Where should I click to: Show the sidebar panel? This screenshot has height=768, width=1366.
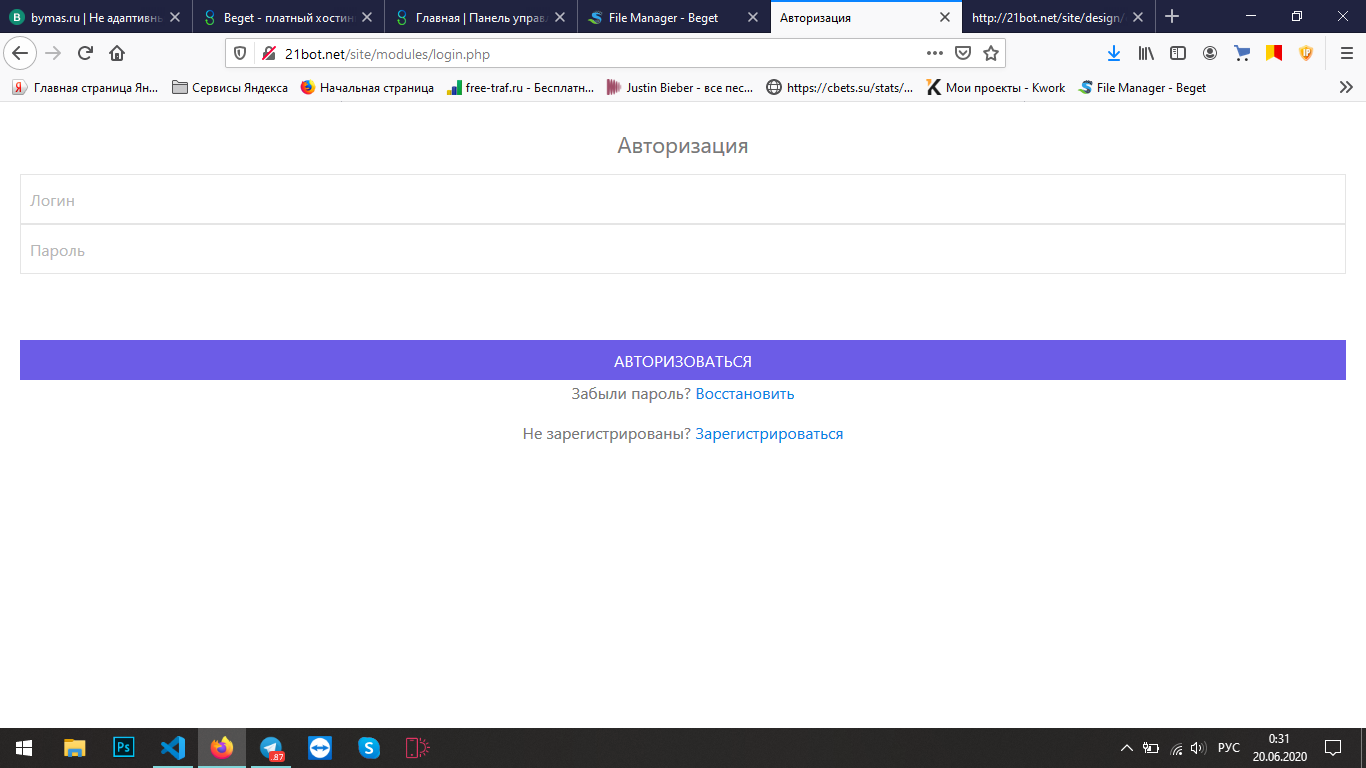pos(1178,54)
